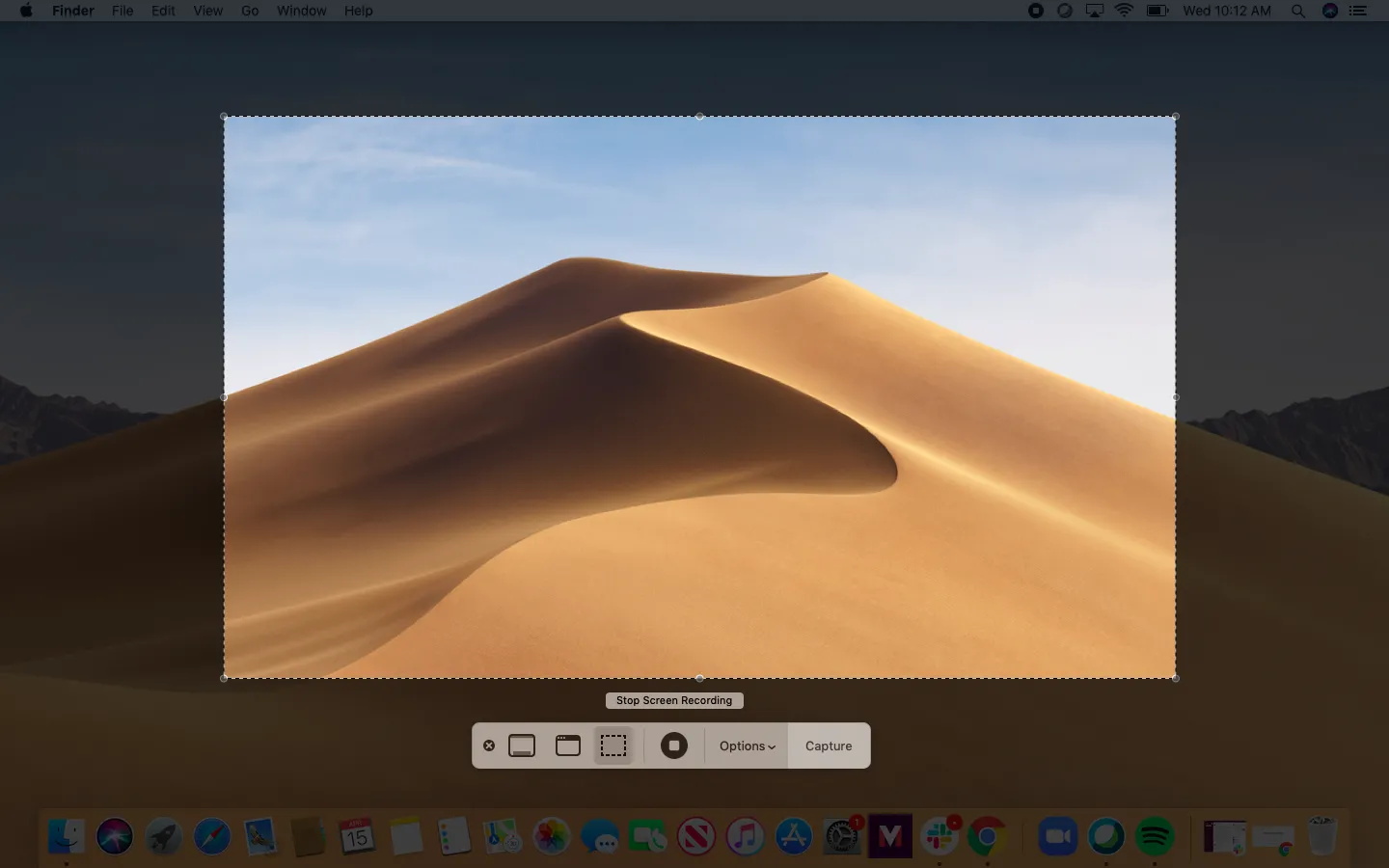Viewport: 1389px width, 868px height.
Task: Launch Spotify from the Dock
Action: 1155,836
